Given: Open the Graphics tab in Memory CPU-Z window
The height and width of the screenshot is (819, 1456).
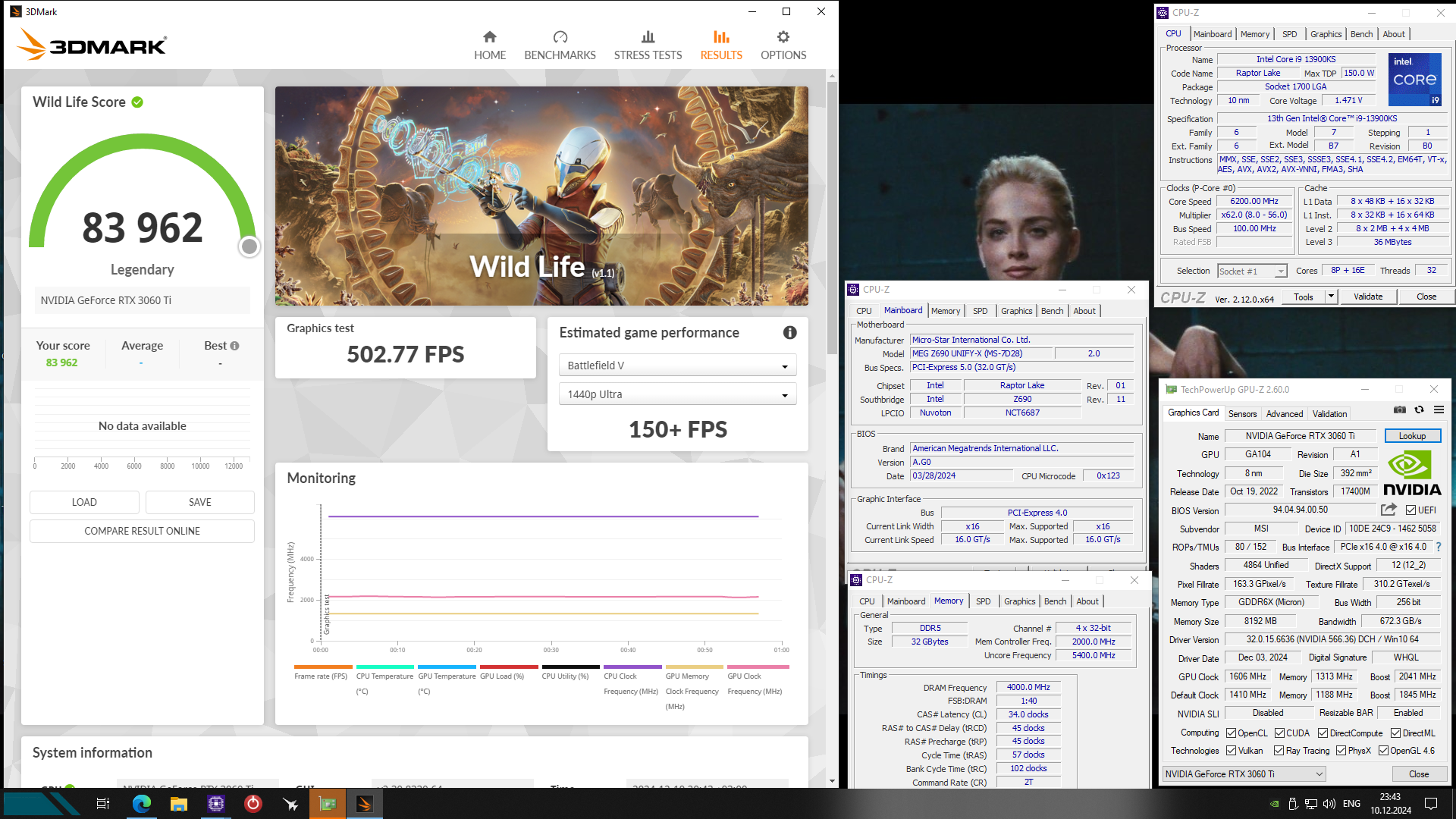Looking at the screenshot, I should [1019, 601].
